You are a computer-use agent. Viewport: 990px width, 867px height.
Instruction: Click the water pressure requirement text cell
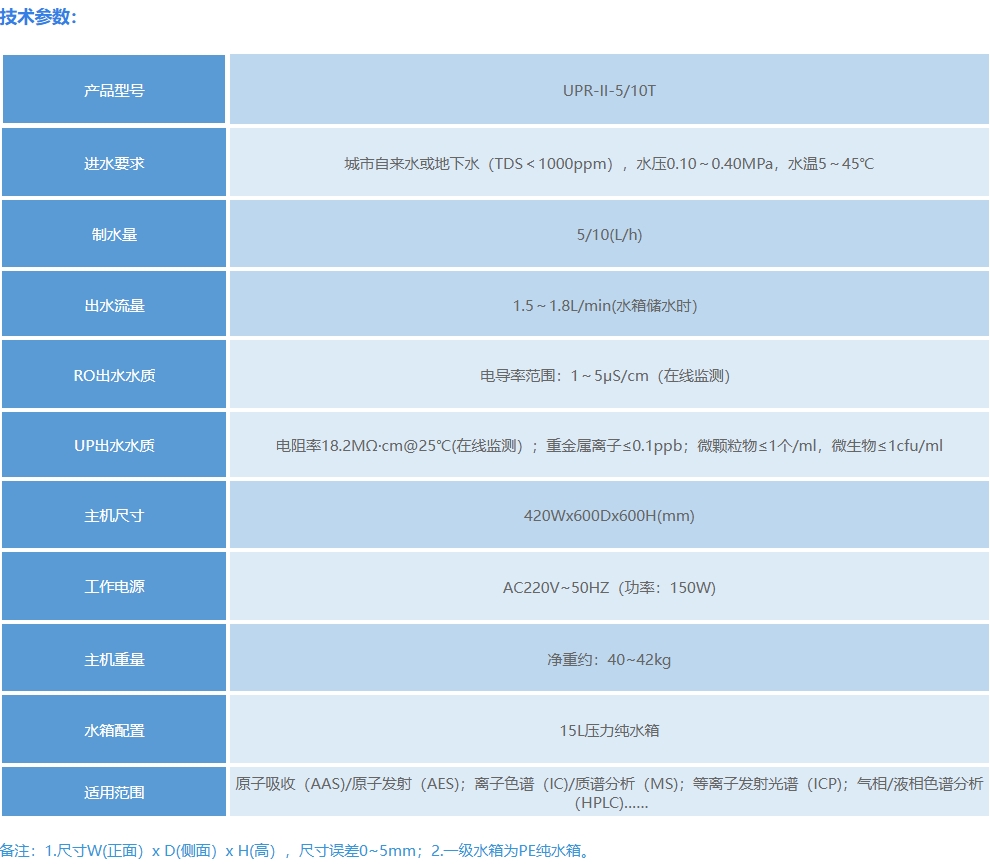608,162
